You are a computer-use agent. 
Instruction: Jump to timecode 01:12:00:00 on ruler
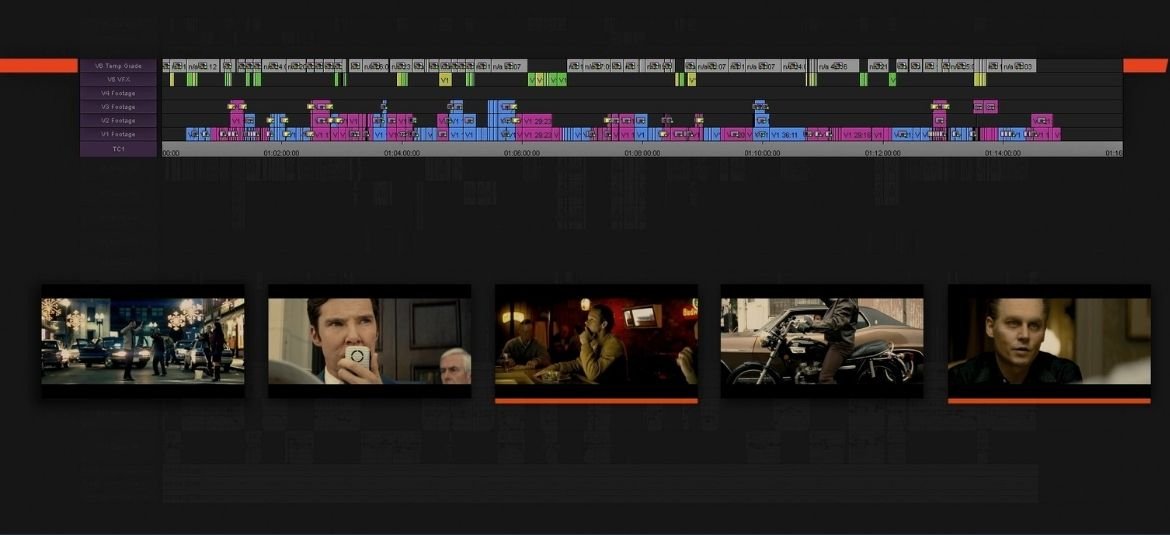[883, 153]
